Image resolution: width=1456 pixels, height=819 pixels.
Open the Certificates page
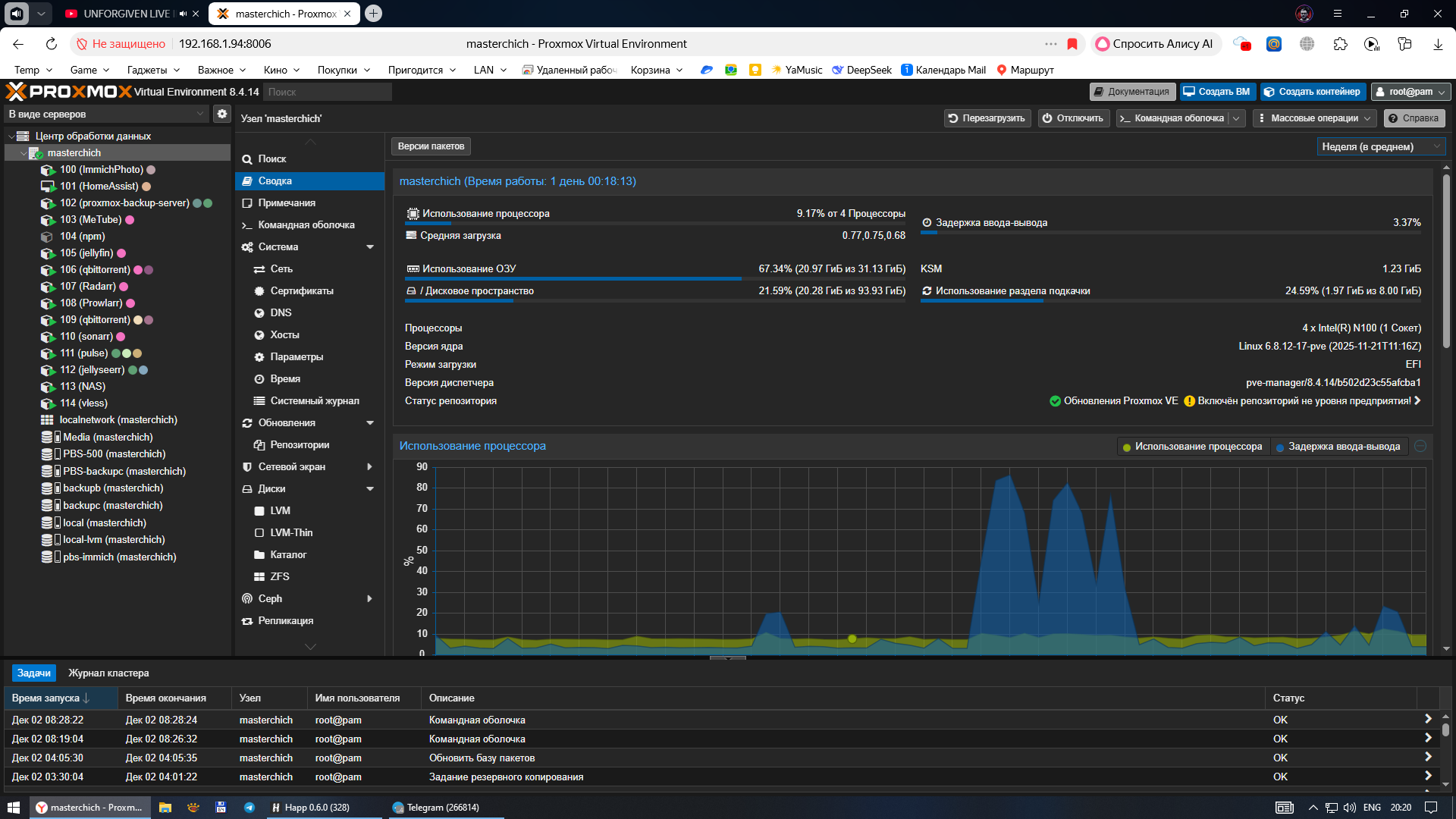pos(301,290)
